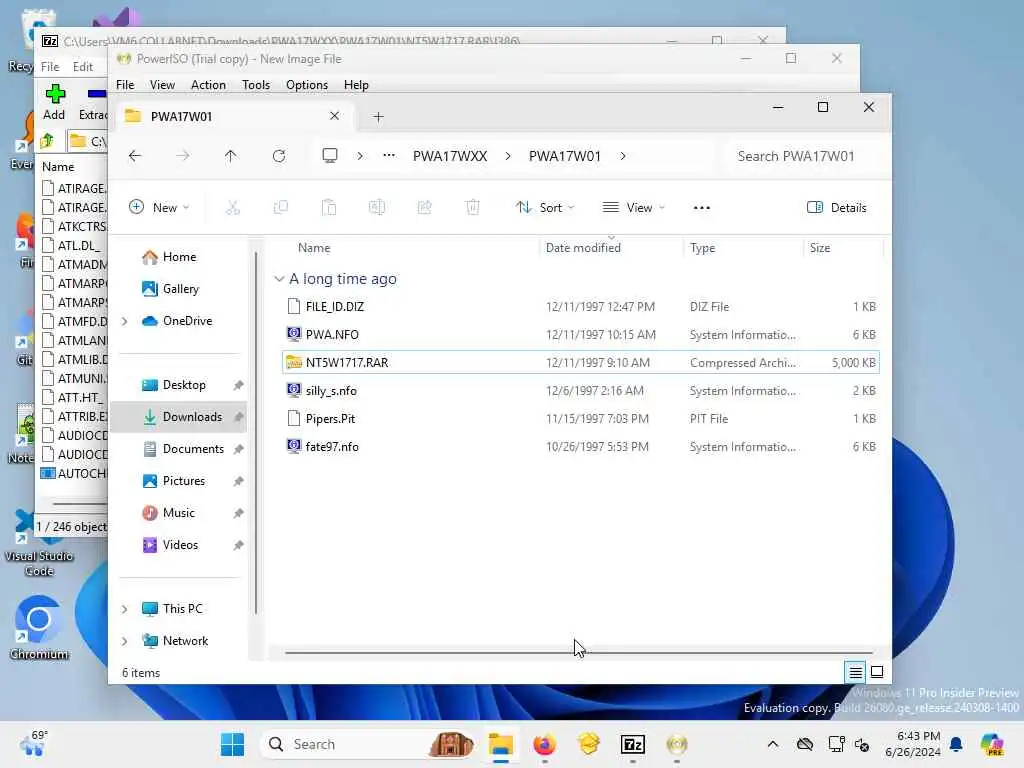Click the notification bell in system tray

pos(956,744)
